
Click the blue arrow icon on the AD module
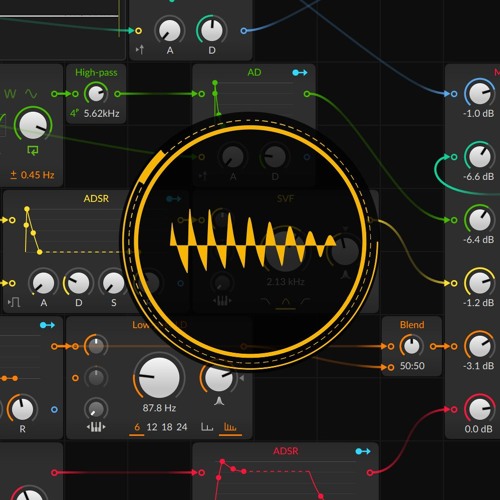tap(300, 72)
